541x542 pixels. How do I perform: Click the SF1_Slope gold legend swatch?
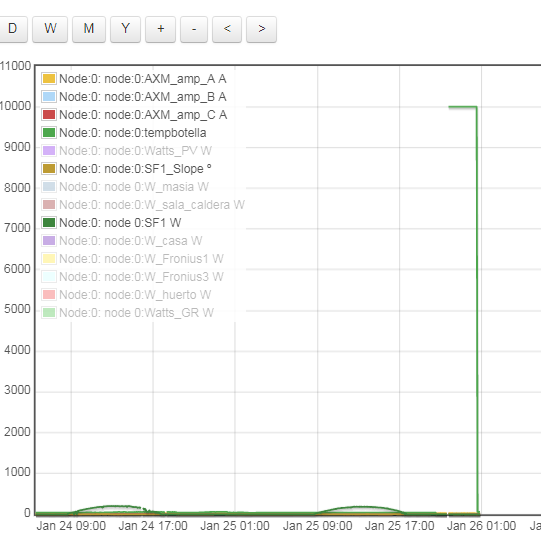point(49,168)
